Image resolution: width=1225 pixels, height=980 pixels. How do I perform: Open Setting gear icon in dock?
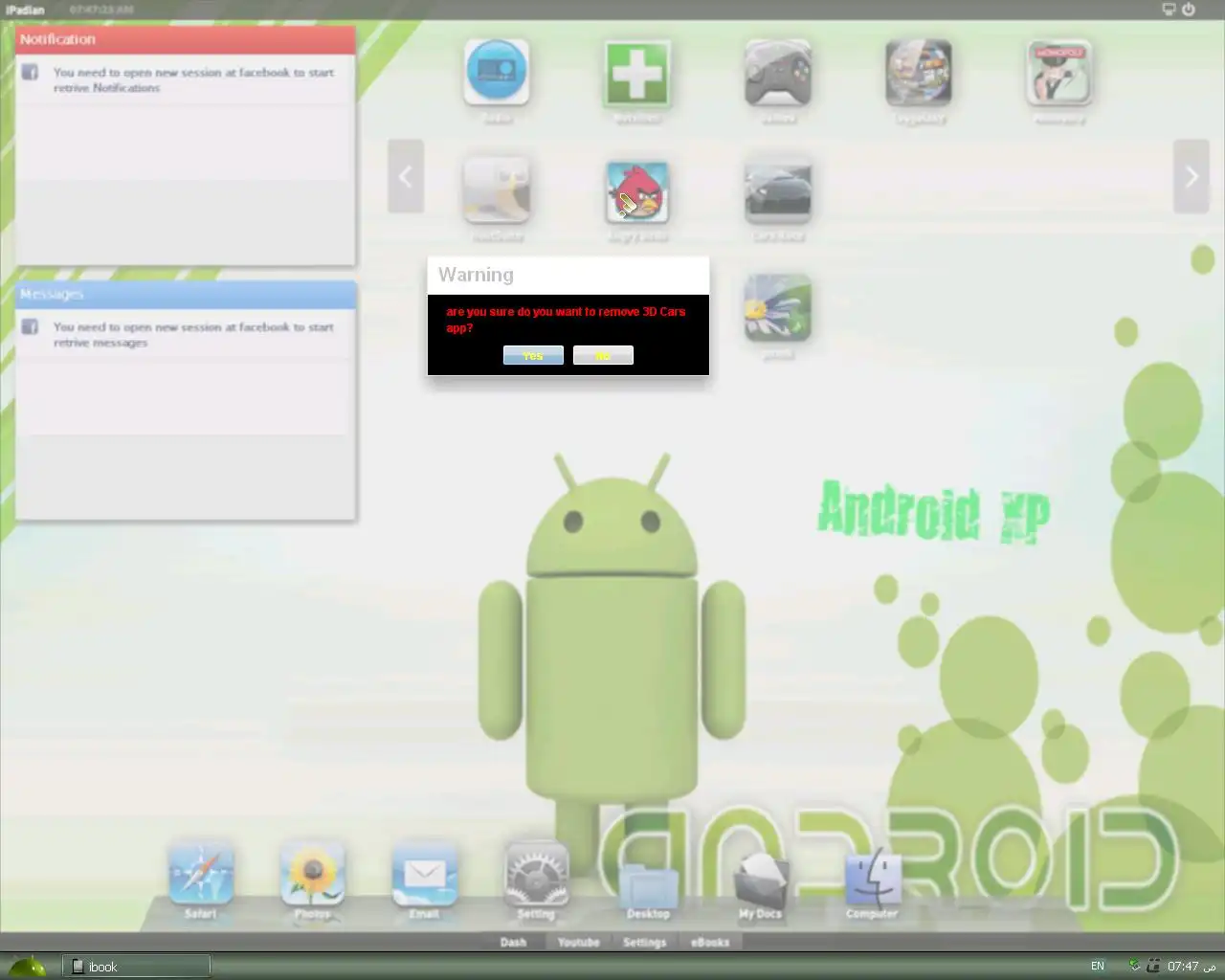(536, 873)
